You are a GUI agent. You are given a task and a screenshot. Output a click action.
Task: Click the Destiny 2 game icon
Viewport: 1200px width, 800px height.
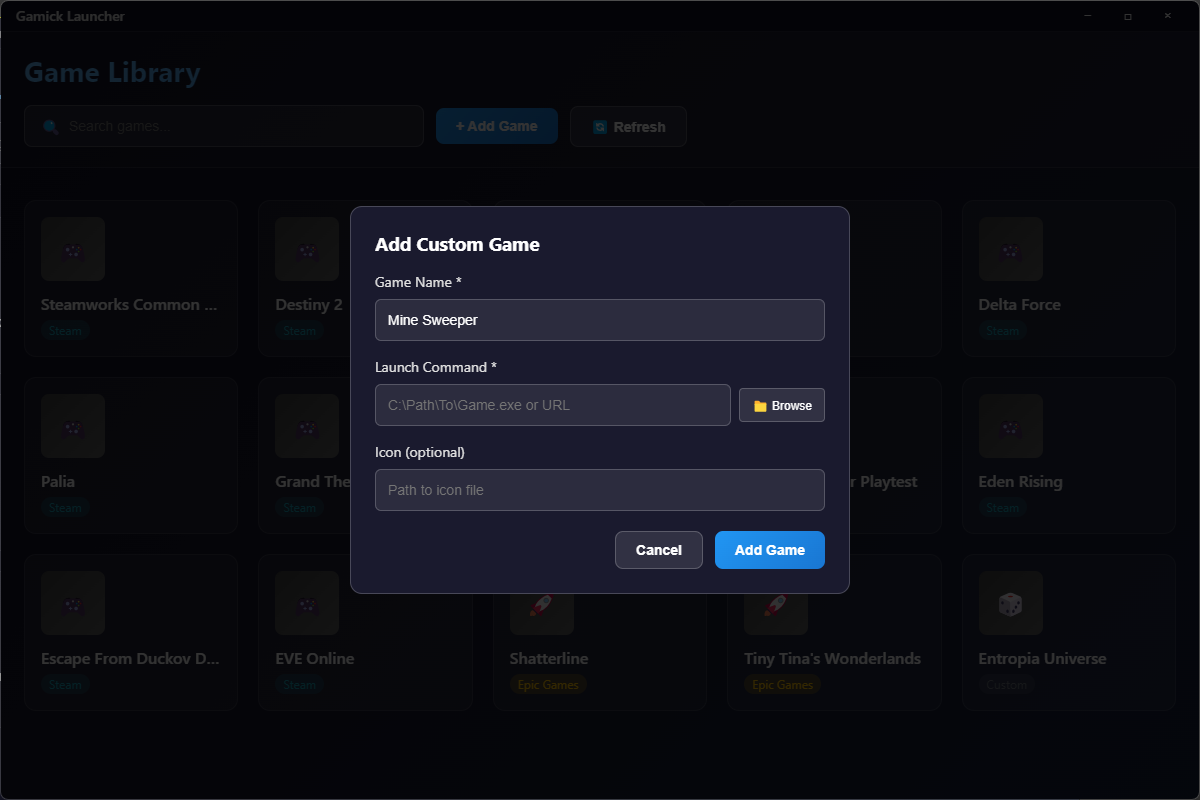(x=307, y=249)
